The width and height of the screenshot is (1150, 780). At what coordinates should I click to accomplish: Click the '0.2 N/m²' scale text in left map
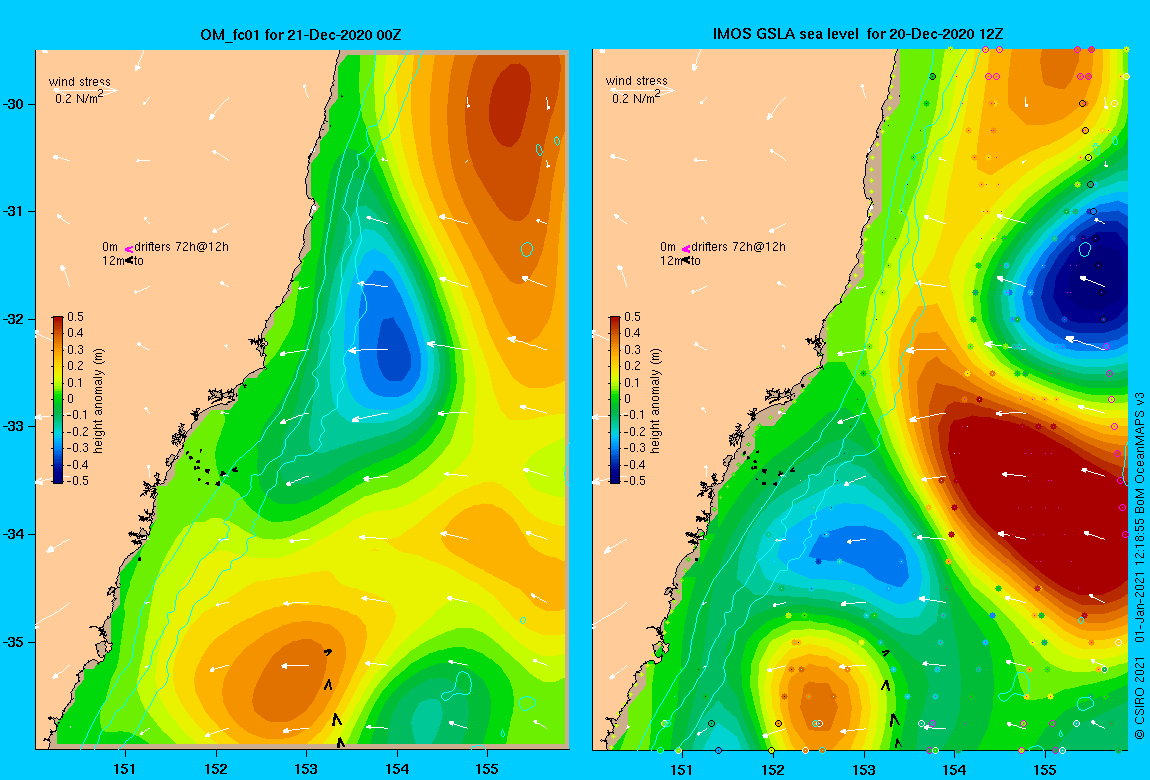coord(79,98)
